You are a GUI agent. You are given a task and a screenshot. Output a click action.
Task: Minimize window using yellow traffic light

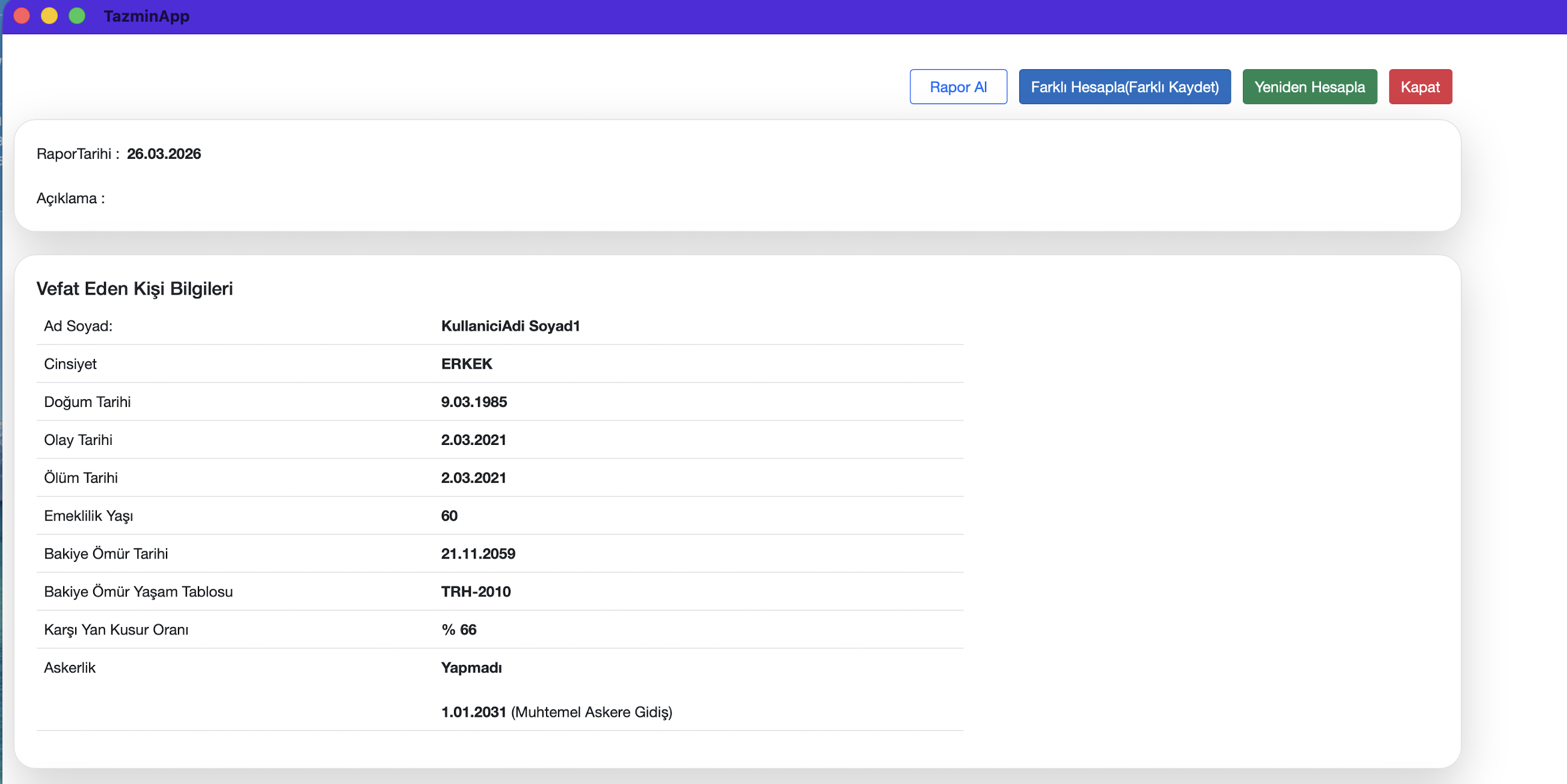(x=49, y=16)
